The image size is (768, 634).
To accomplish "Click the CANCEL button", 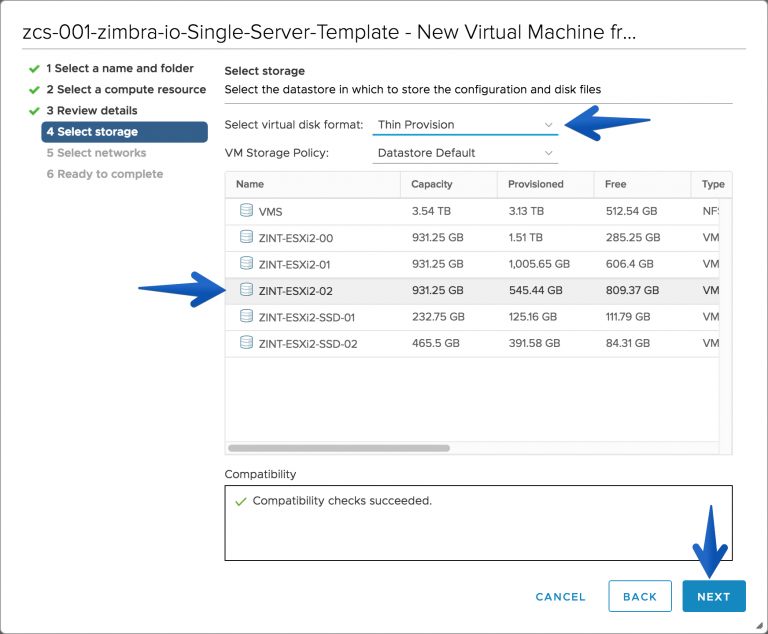I will pyautogui.click(x=560, y=597).
